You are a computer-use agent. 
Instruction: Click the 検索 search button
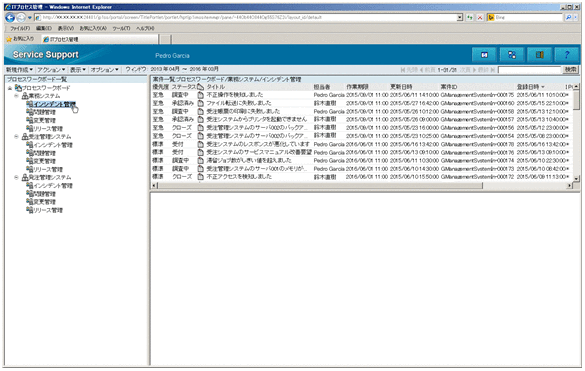tap(570, 69)
